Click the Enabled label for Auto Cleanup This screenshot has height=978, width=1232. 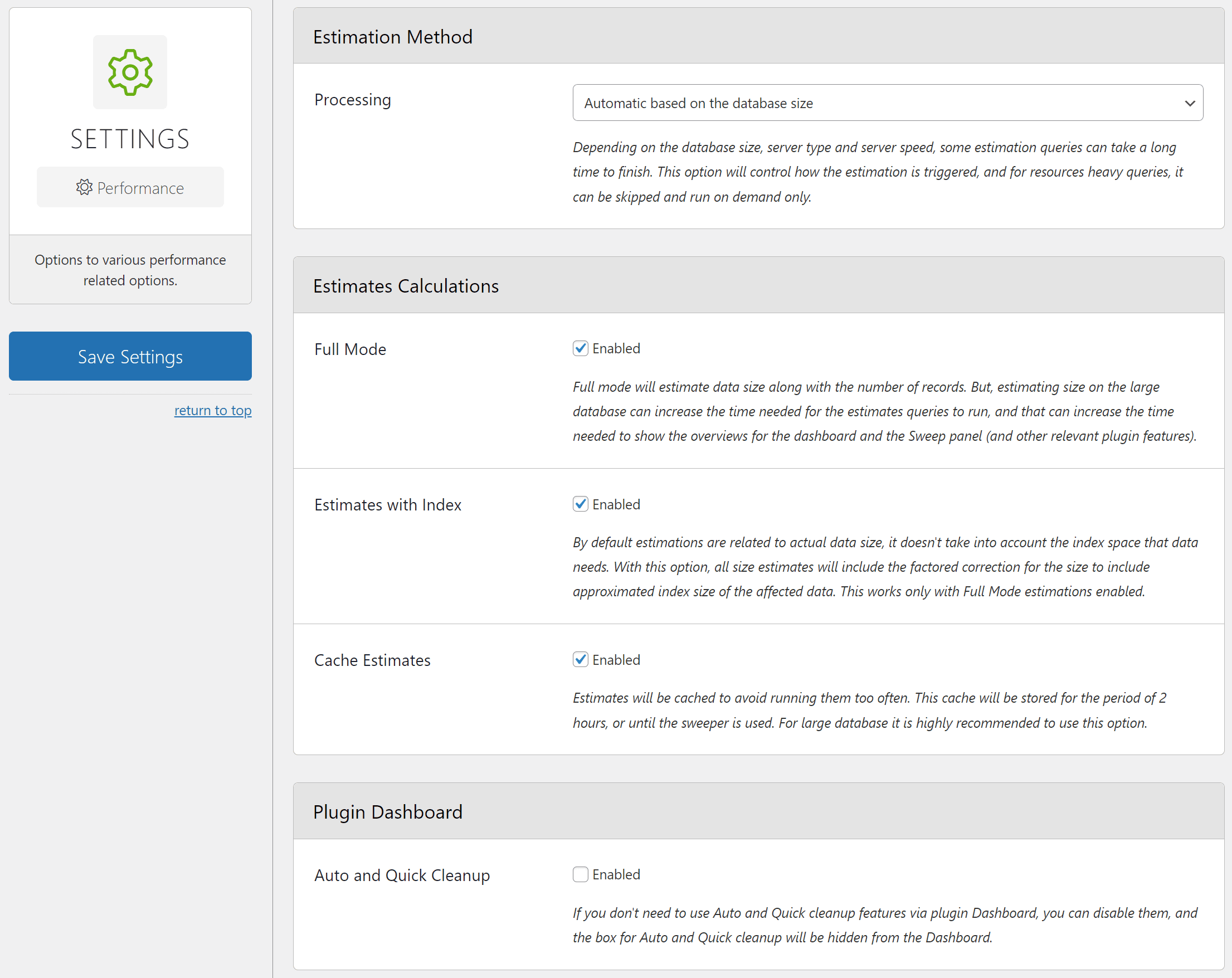[616, 875]
